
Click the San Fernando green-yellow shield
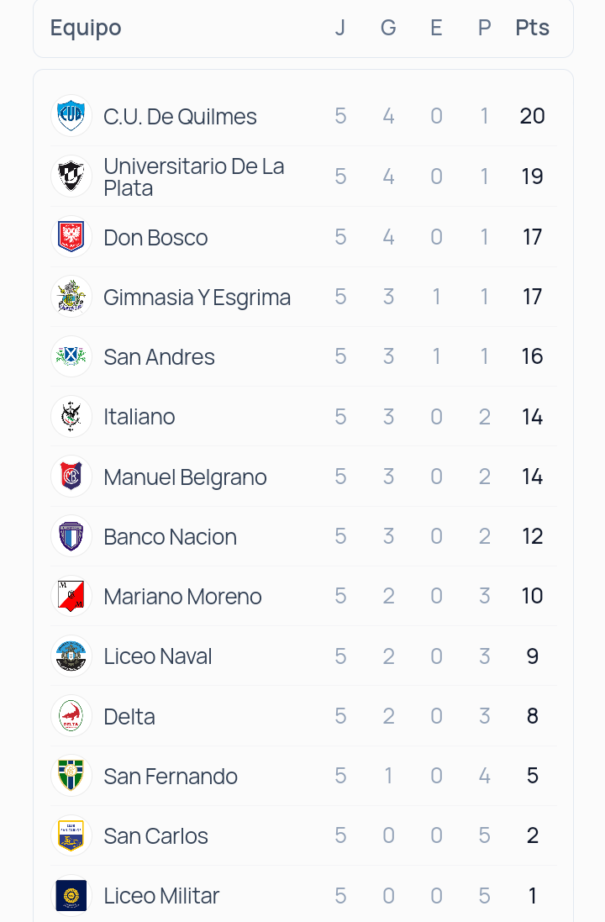71,776
